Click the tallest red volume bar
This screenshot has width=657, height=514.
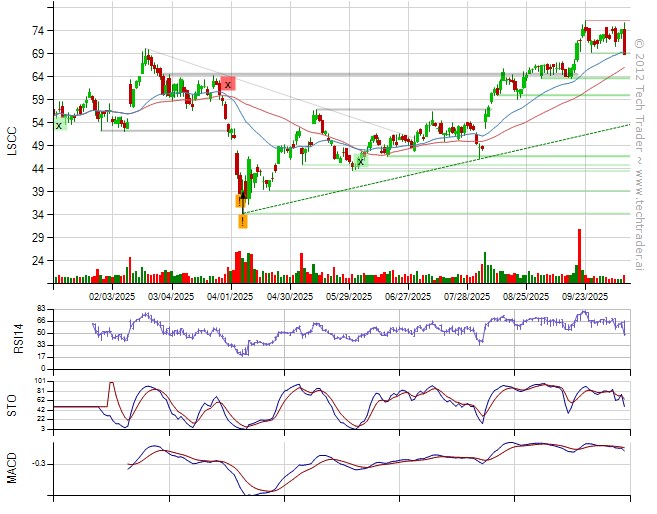(578, 255)
